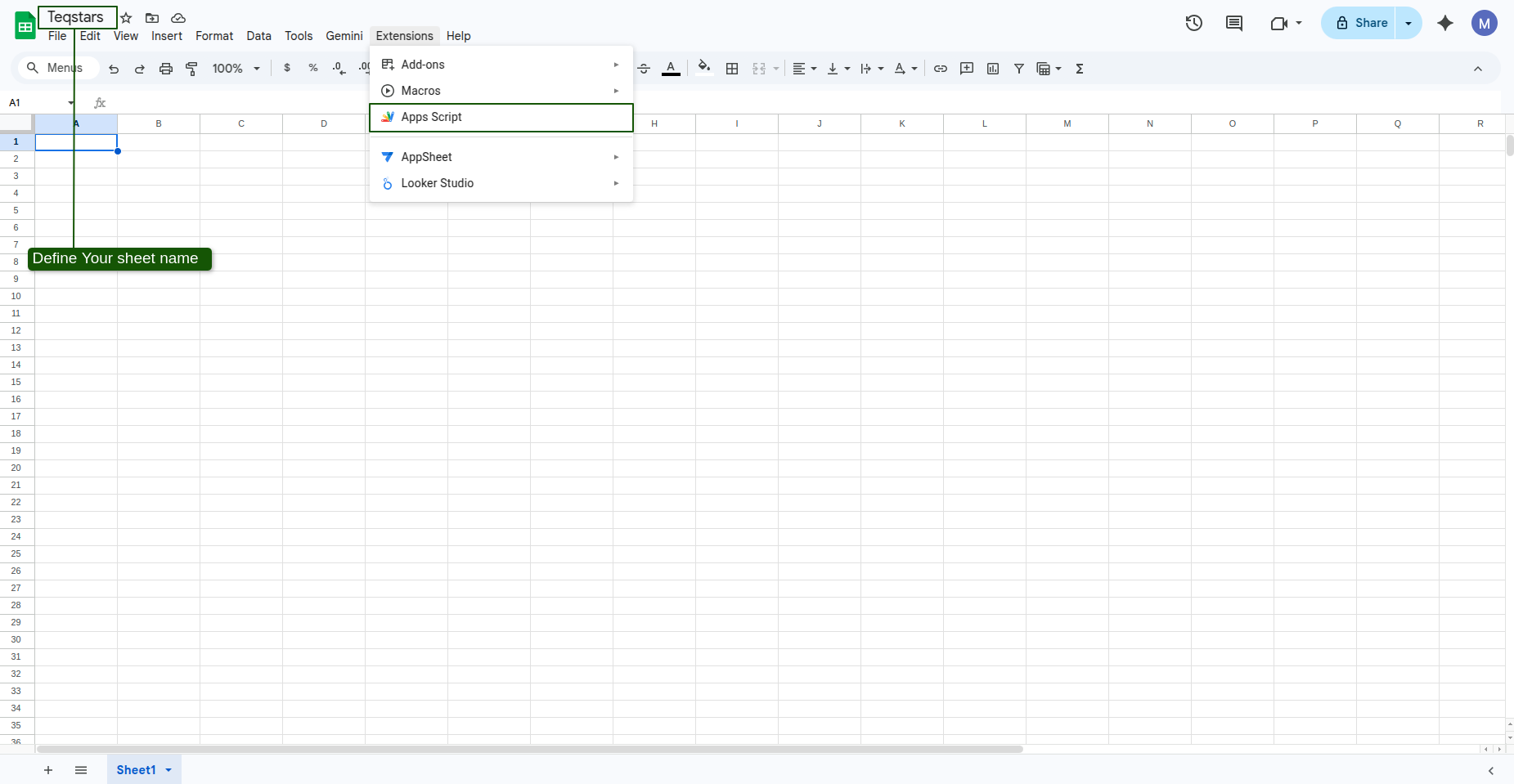Screen dimensions: 1514x784
Task: Open the functions sigma menu
Action: tap(1080, 69)
